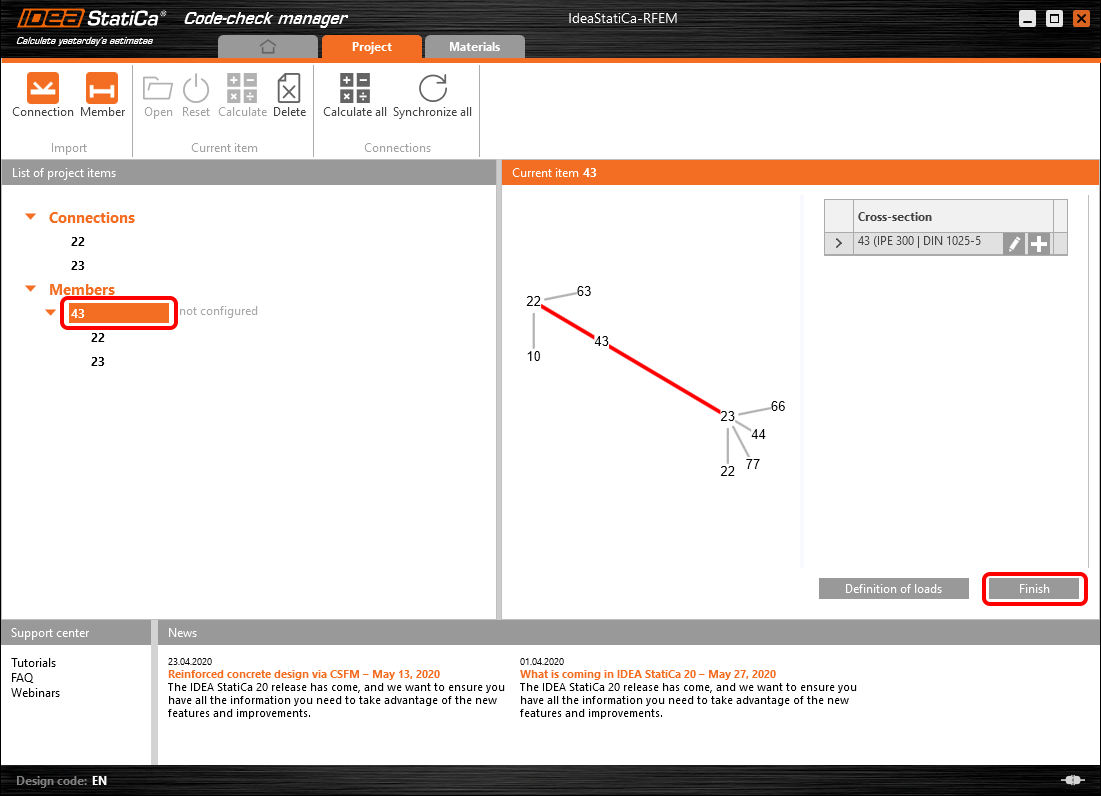Click member label 66 in diagram
Viewport: 1101px width, 796px height.
tap(778, 406)
